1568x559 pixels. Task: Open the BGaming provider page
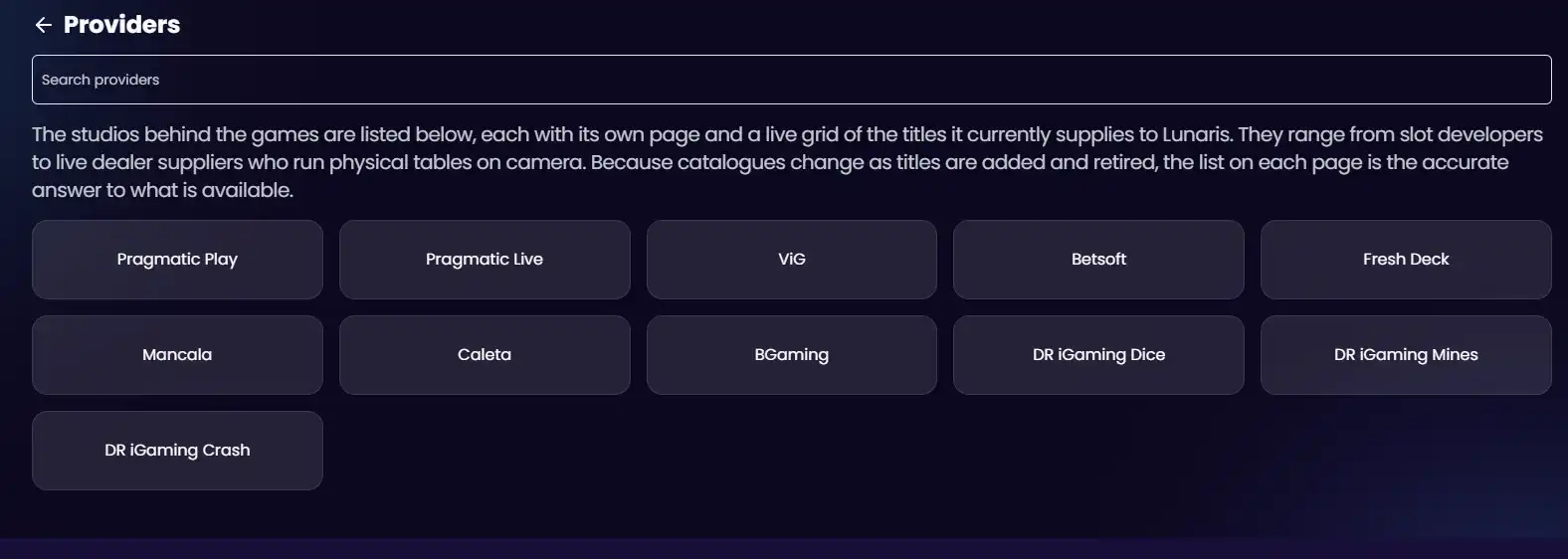tap(792, 355)
